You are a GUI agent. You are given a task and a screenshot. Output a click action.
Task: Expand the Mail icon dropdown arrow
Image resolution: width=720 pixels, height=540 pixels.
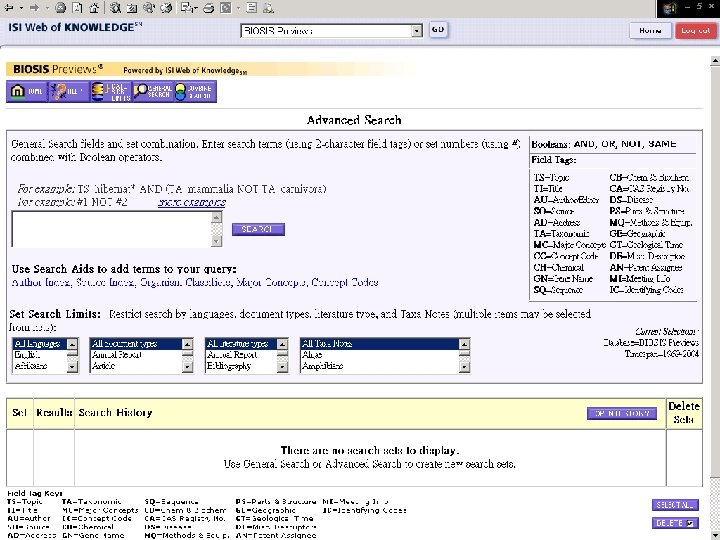click(x=196, y=8)
